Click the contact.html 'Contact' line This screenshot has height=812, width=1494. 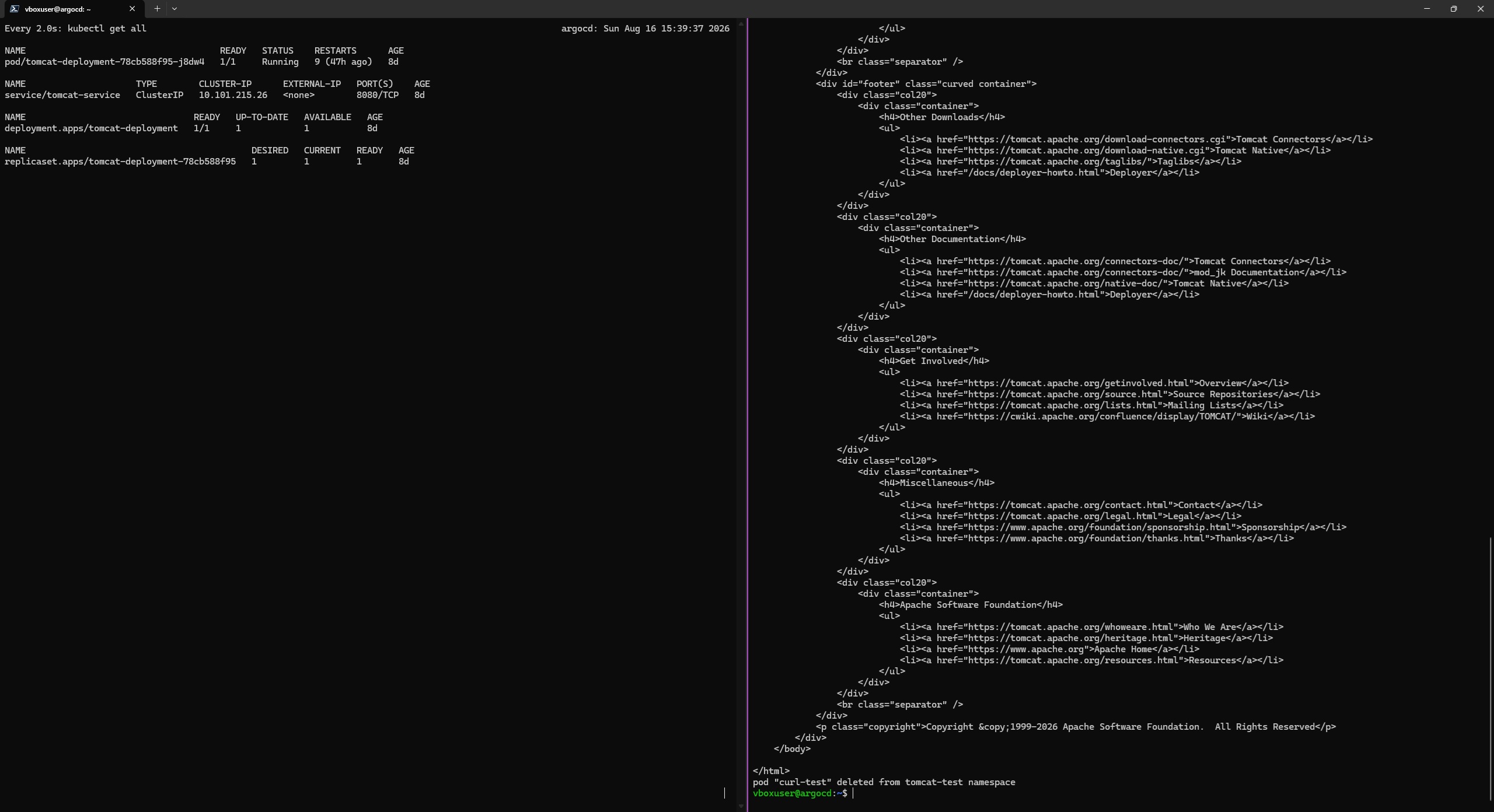[x=1081, y=505]
